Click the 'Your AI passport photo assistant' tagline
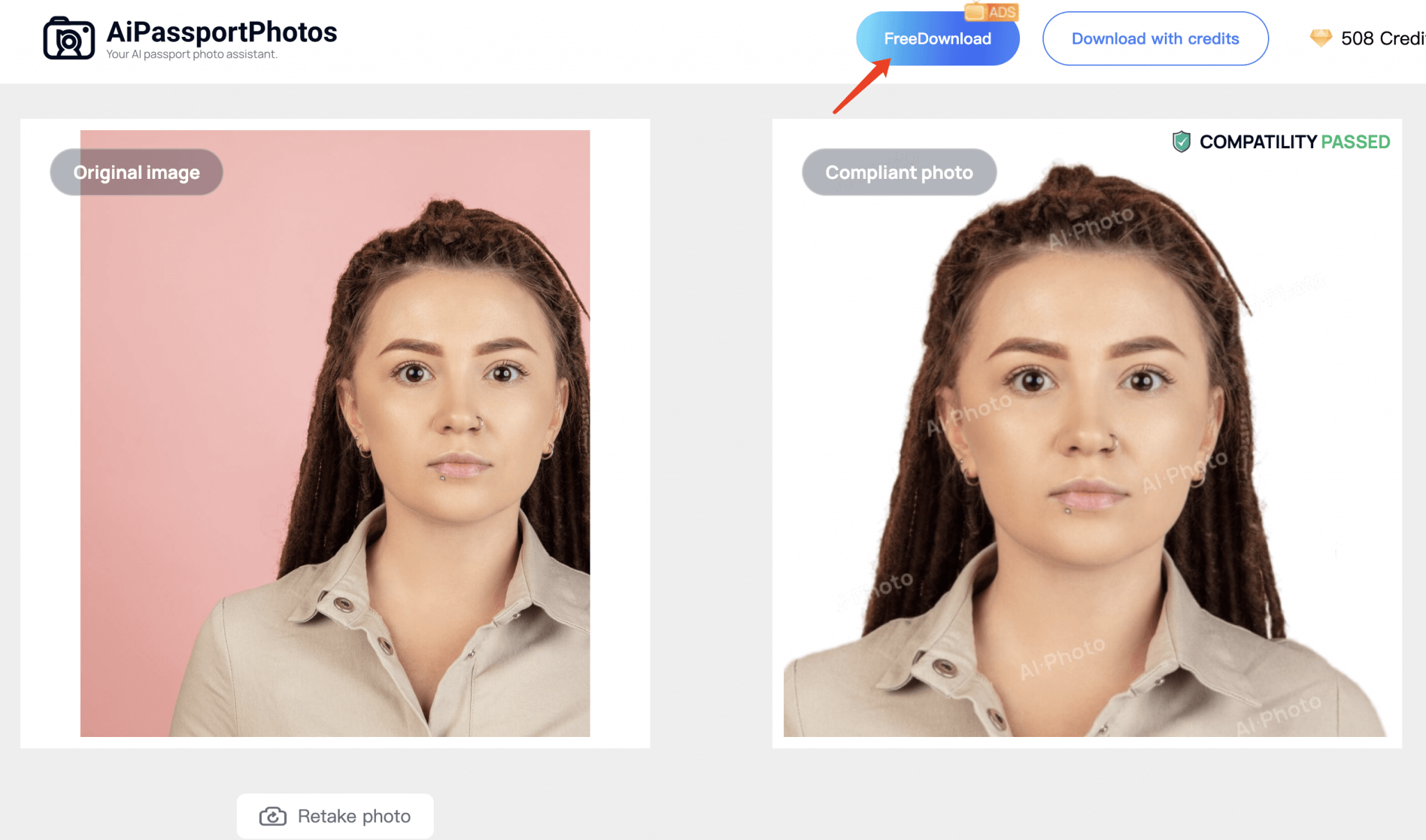Screen dimensions: 1426x840 tap(191, 54)
